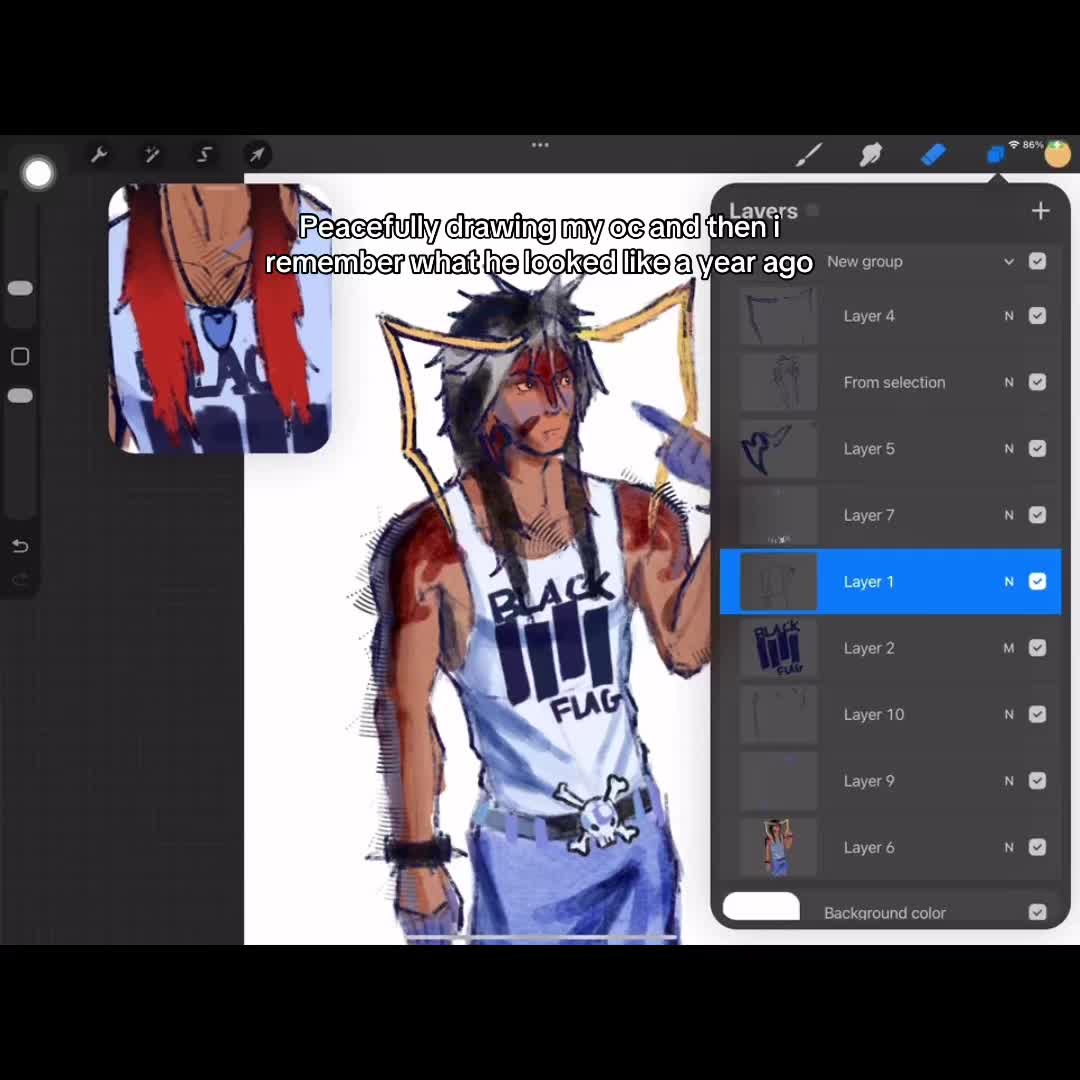The height and width of the screenshot is (1080, 1080).
Task: Tap the redo arrow in sidebar
Action: [20, 579]
